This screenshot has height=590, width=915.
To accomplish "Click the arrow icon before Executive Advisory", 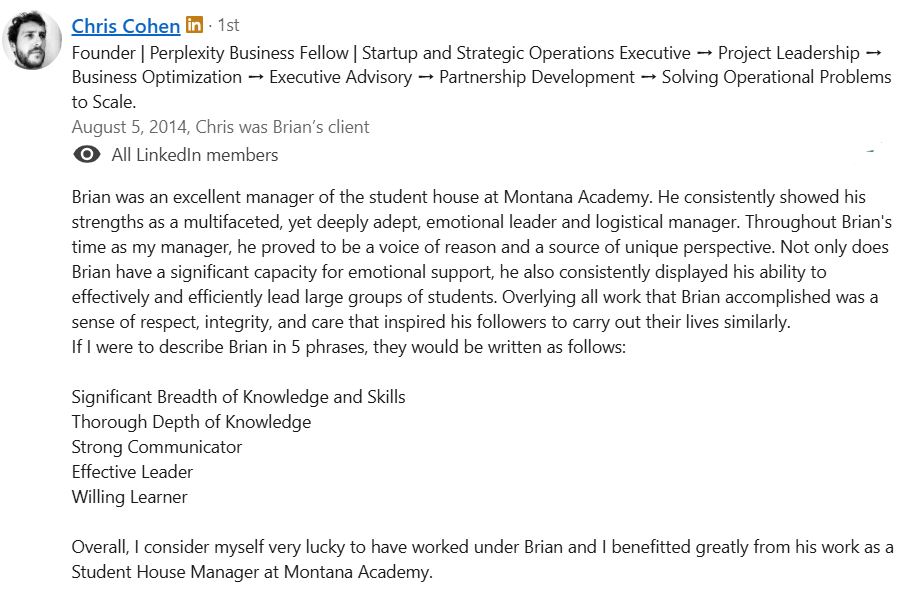I will (x=255, y=77).
